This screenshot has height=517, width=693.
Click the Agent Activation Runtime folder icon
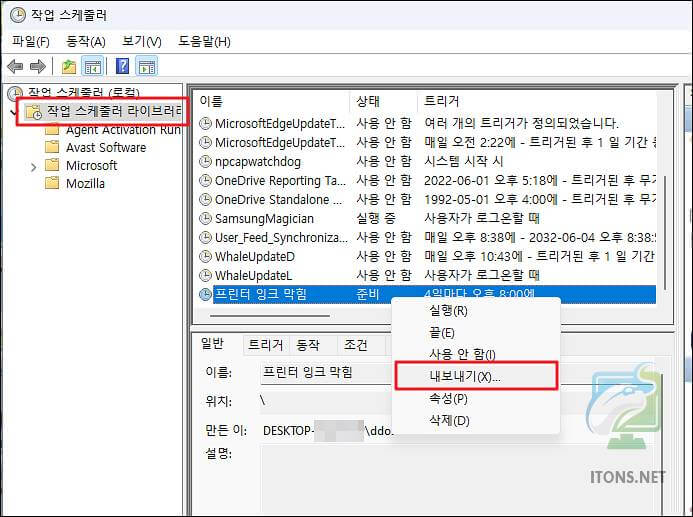click(52, 130)
